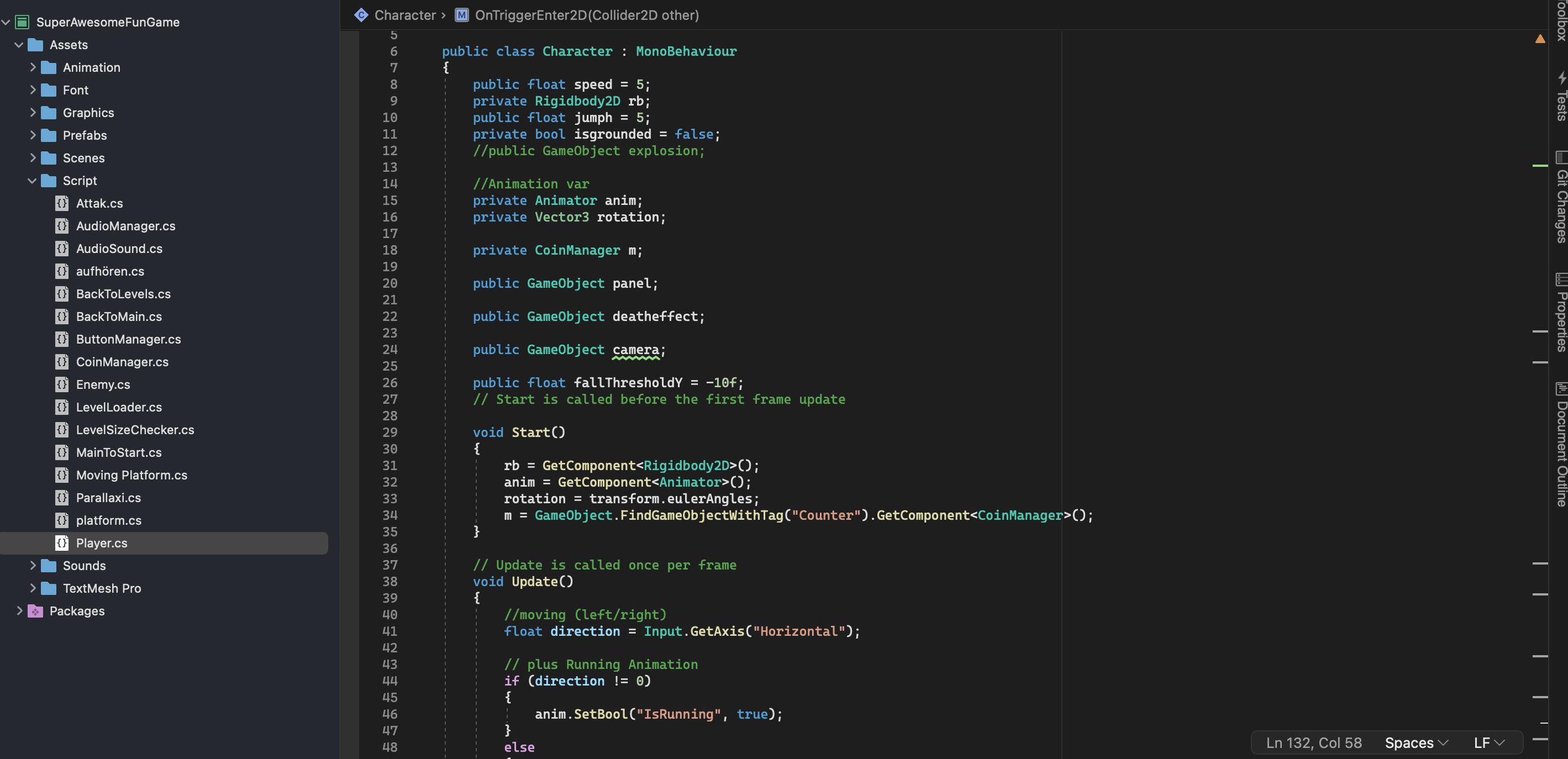Select LevelLoader.cs in the tree
This screenshot has width=1568, height=759.
point(119,407)
